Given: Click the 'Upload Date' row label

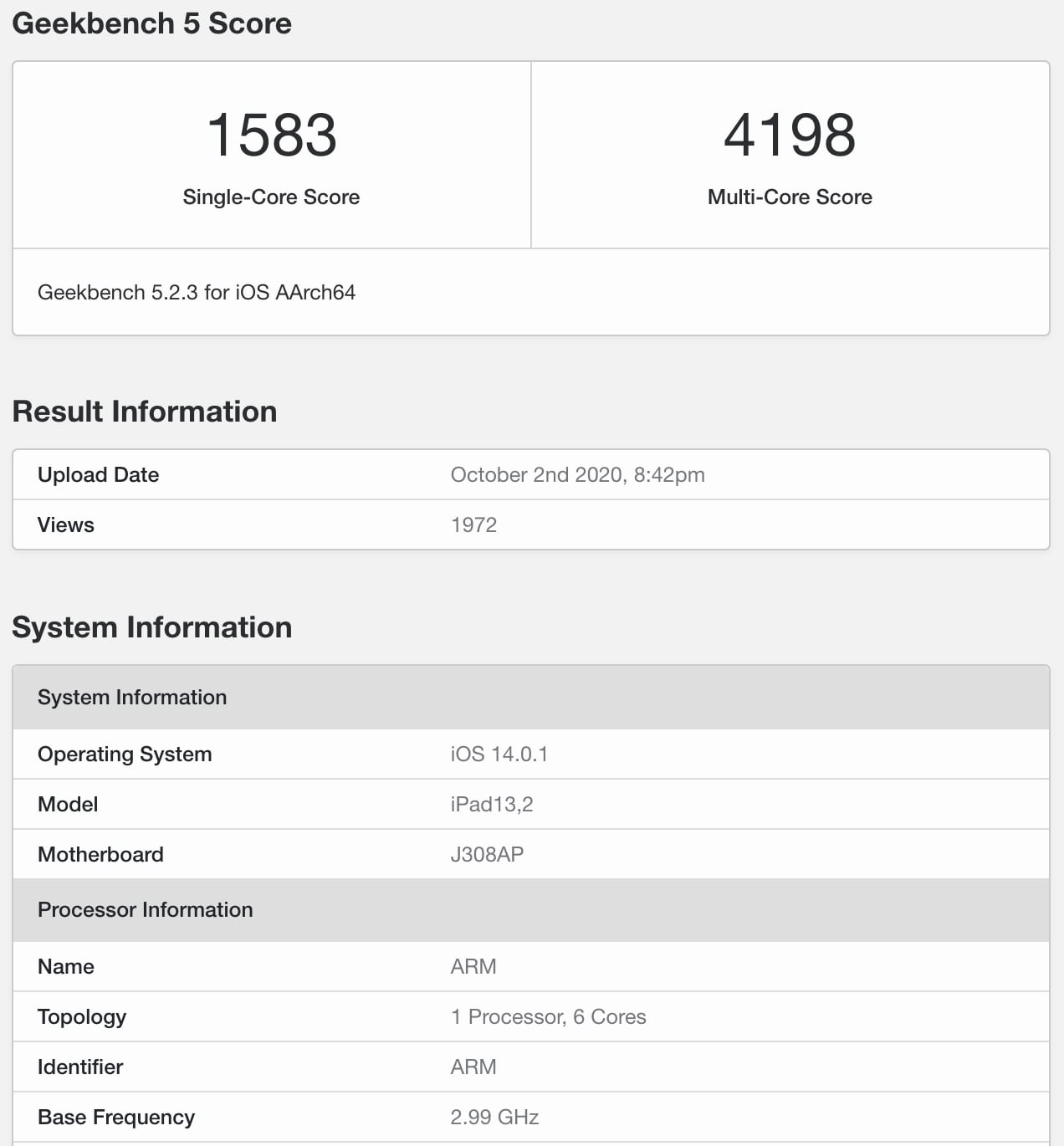Looking at the screenshot, I should pyautogui.click(x=98, y=474).
